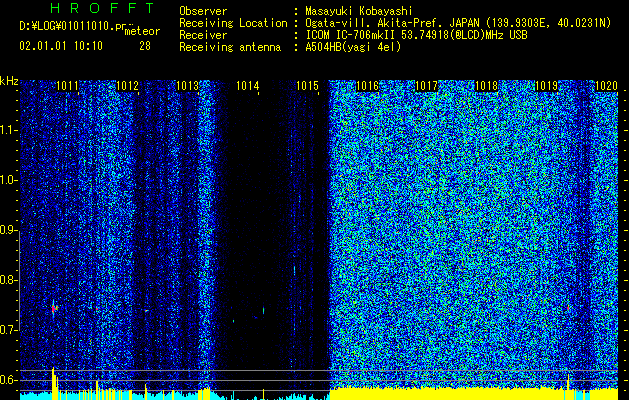Click the 1.1 frequency axis label
Viewport: 629px width, 400px height.
(x=8, y=130)
